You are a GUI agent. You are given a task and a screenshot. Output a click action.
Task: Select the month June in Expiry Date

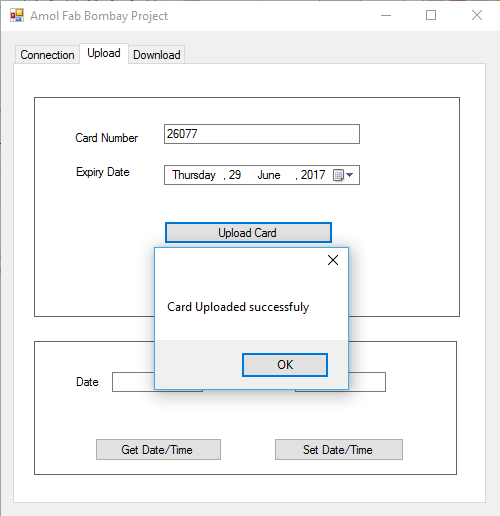click(x=269, y=175)
